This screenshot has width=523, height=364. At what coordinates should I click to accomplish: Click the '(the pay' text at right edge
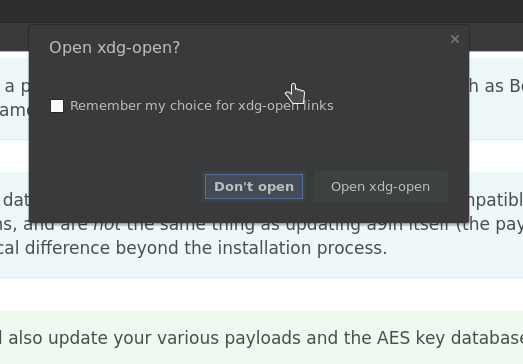click(499, 224)
